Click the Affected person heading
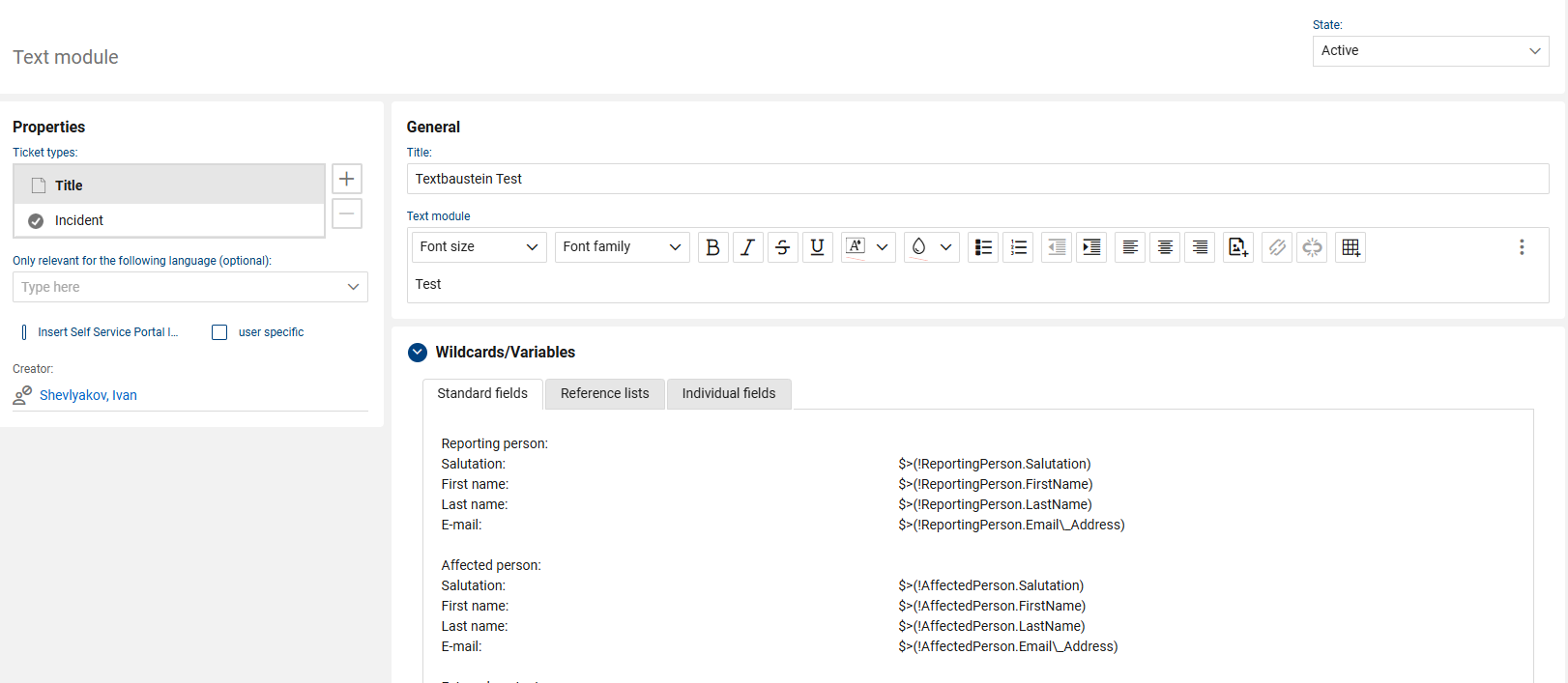1568x683 pixels. 491,565
